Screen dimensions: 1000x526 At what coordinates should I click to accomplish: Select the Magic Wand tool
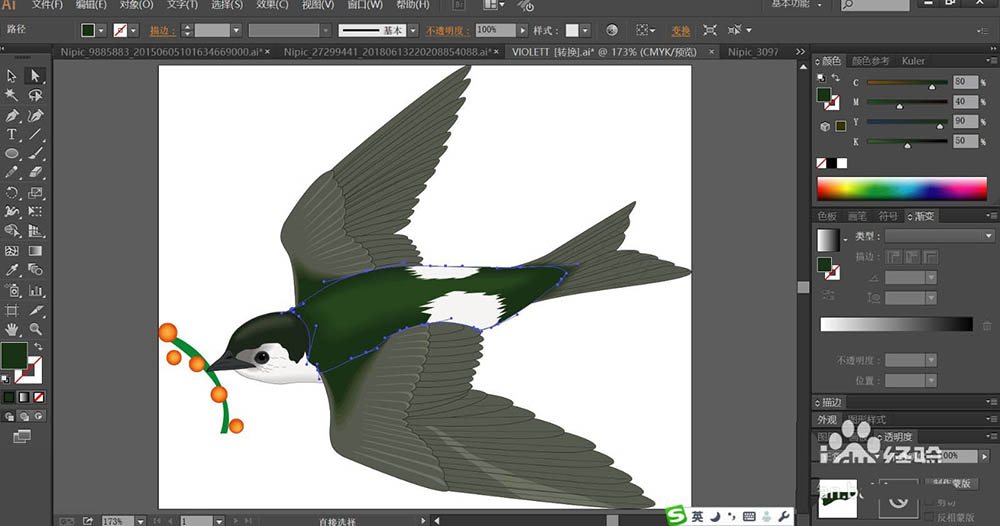(x=11, y=96)
